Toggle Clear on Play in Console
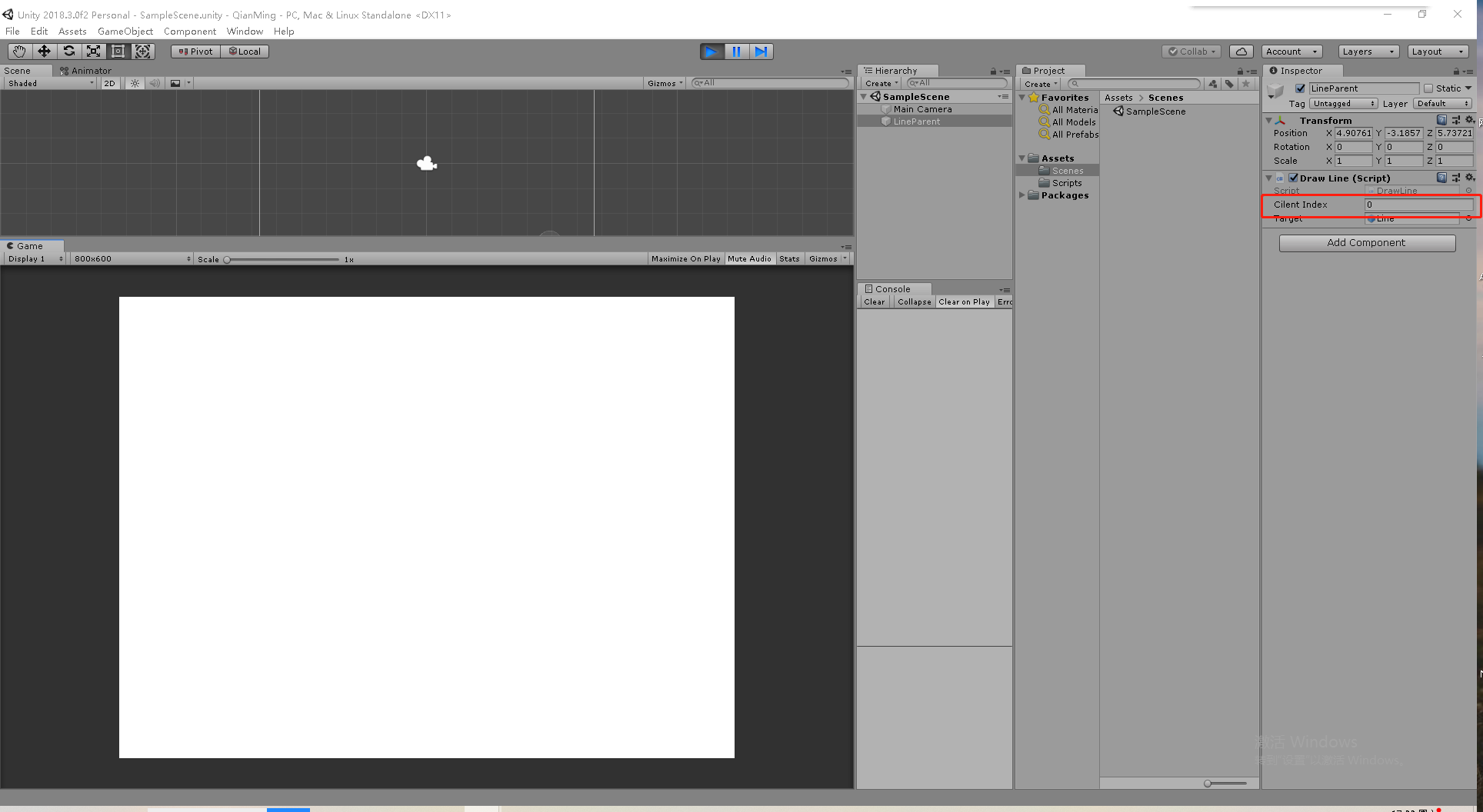Viewport: 1483px width, 812px height. (964, 301)
